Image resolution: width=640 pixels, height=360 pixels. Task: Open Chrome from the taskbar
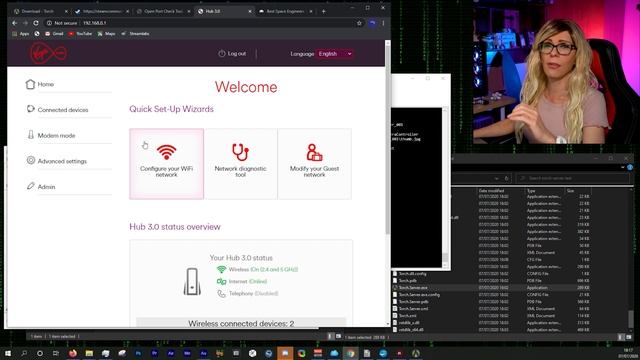coord(351,353)
